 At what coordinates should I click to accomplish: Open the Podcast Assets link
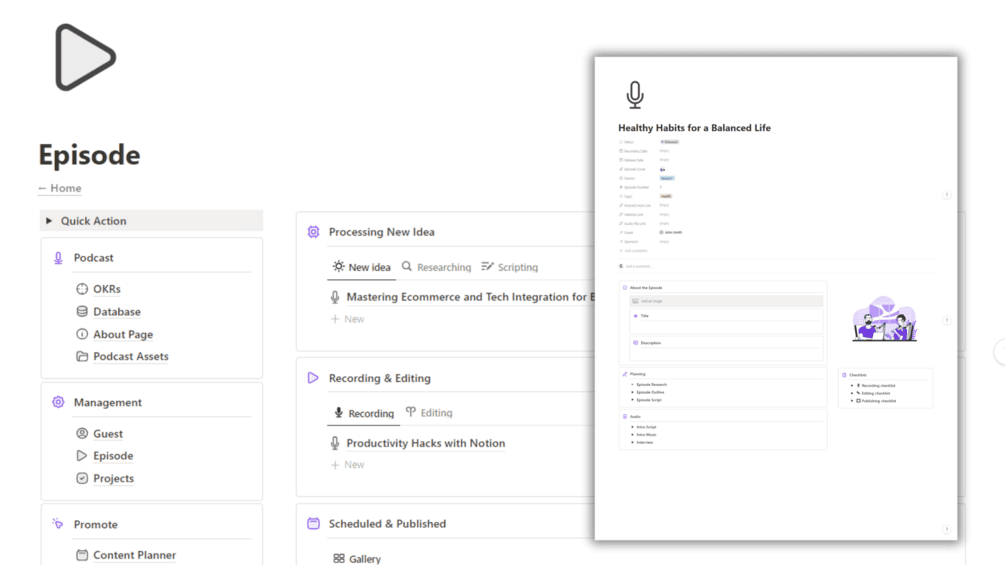pos(131,356)
